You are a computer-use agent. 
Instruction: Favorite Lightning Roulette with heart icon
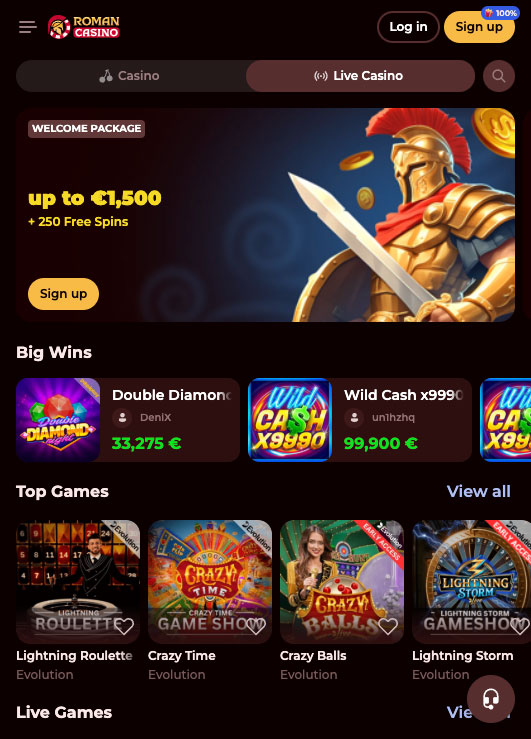124,626
